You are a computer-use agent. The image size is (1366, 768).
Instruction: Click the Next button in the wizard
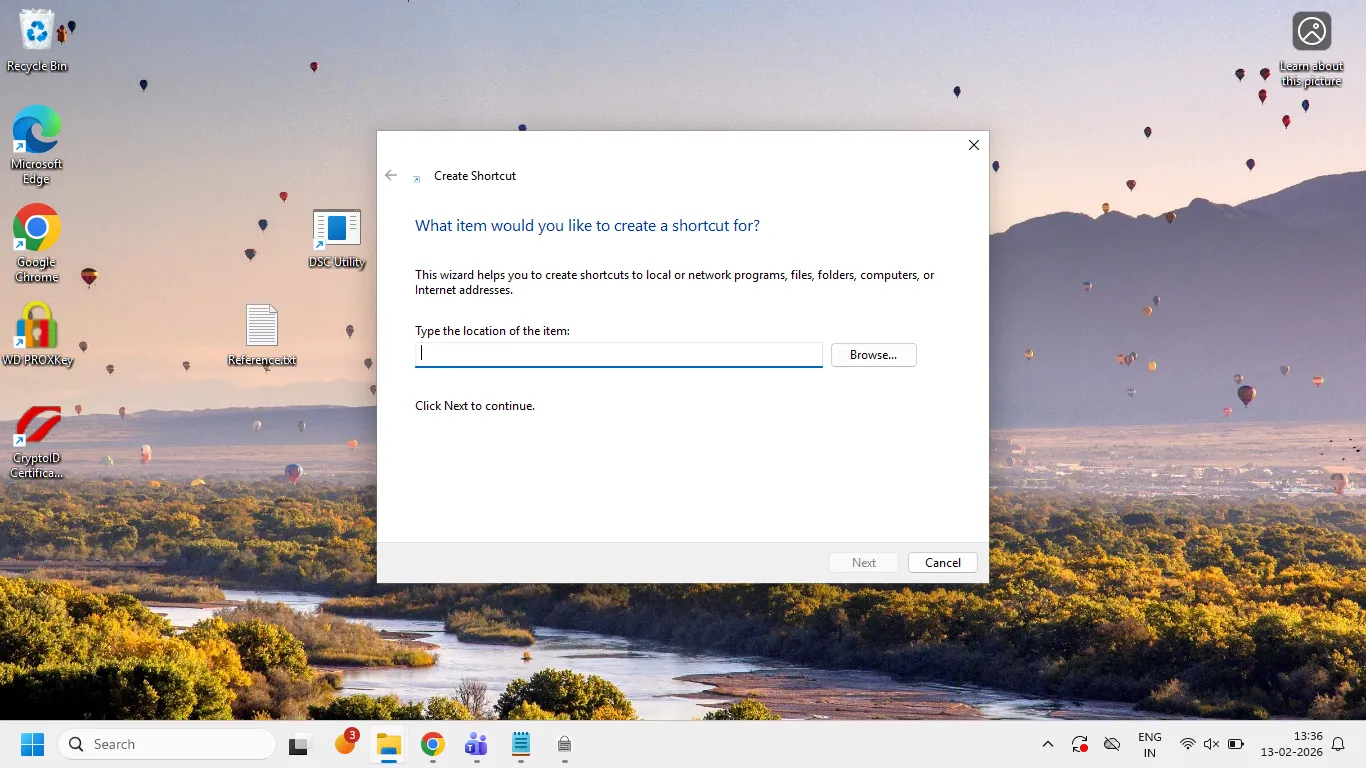tap(864, 563)
